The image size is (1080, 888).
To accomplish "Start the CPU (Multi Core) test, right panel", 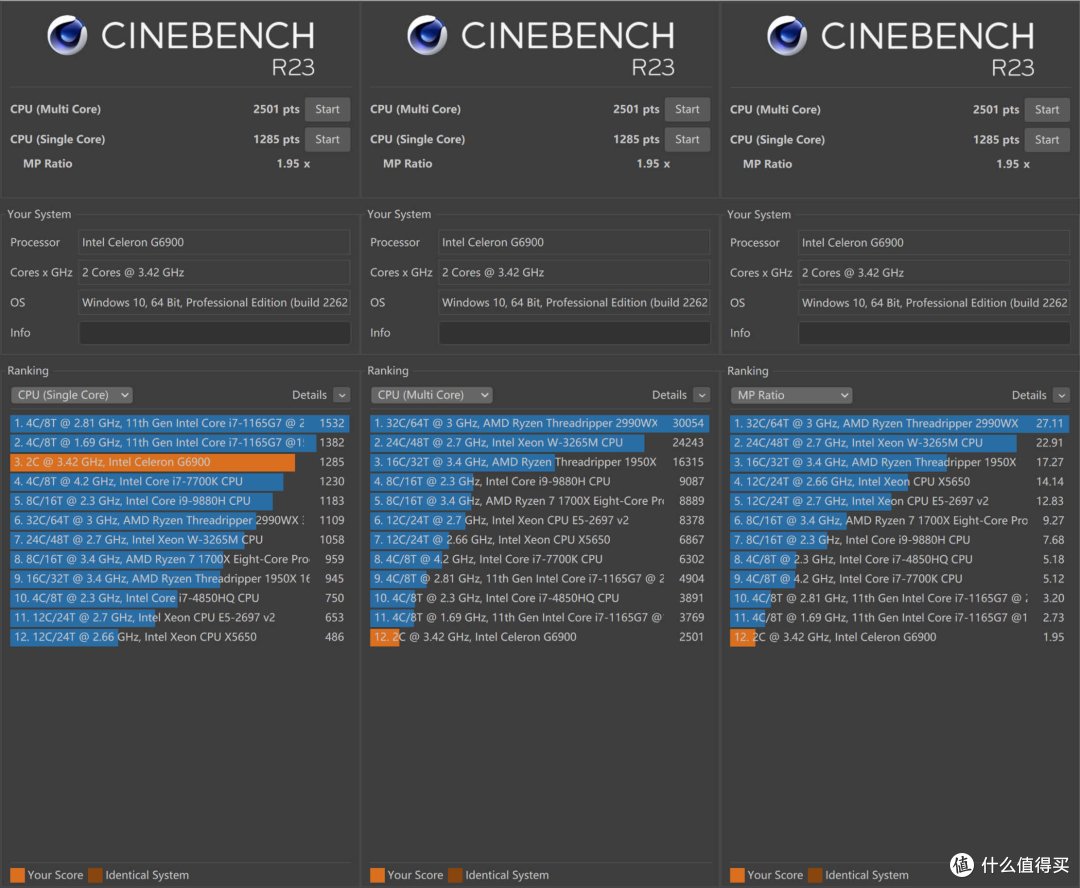I will tap(1047, 109).
